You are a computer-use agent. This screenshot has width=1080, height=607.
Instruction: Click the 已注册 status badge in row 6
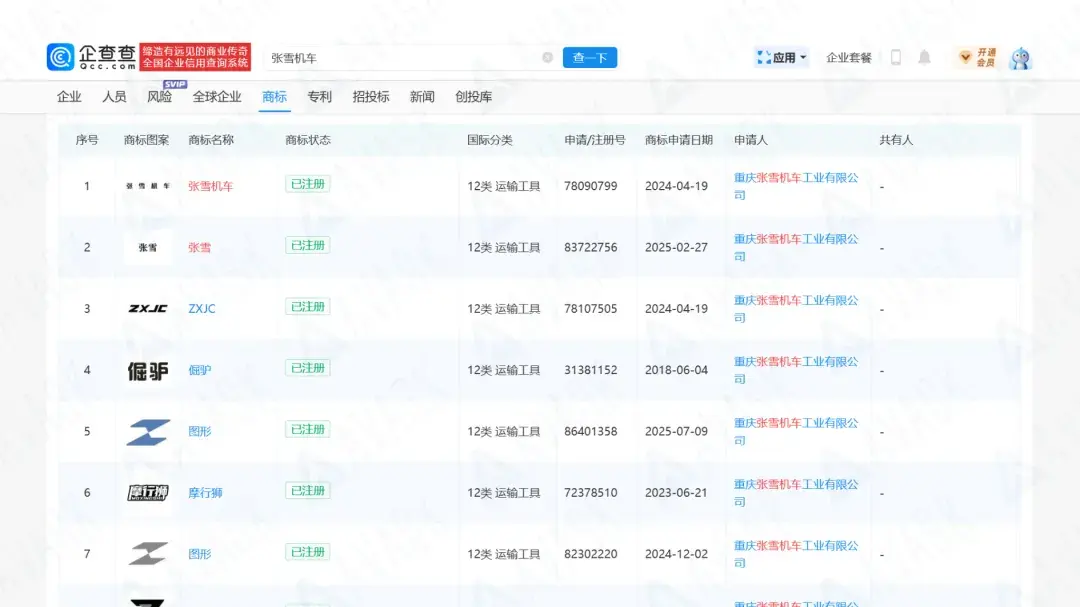pos(308,491)
